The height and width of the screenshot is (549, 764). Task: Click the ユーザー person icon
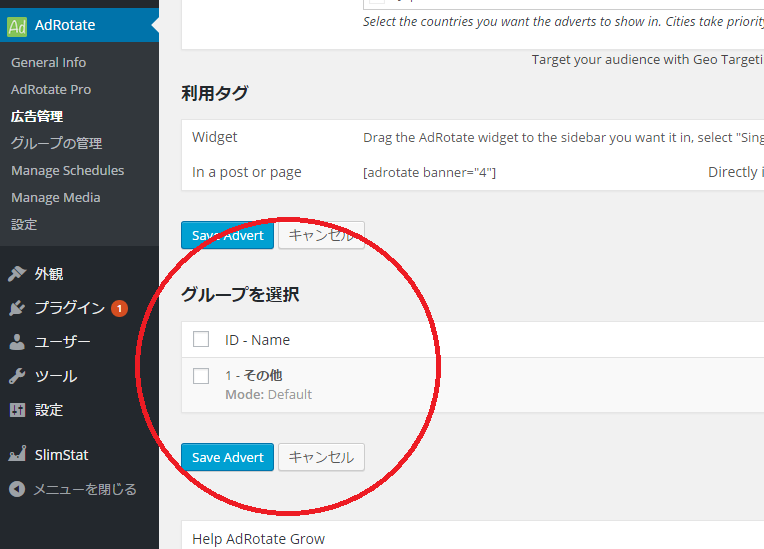point(17,342)
